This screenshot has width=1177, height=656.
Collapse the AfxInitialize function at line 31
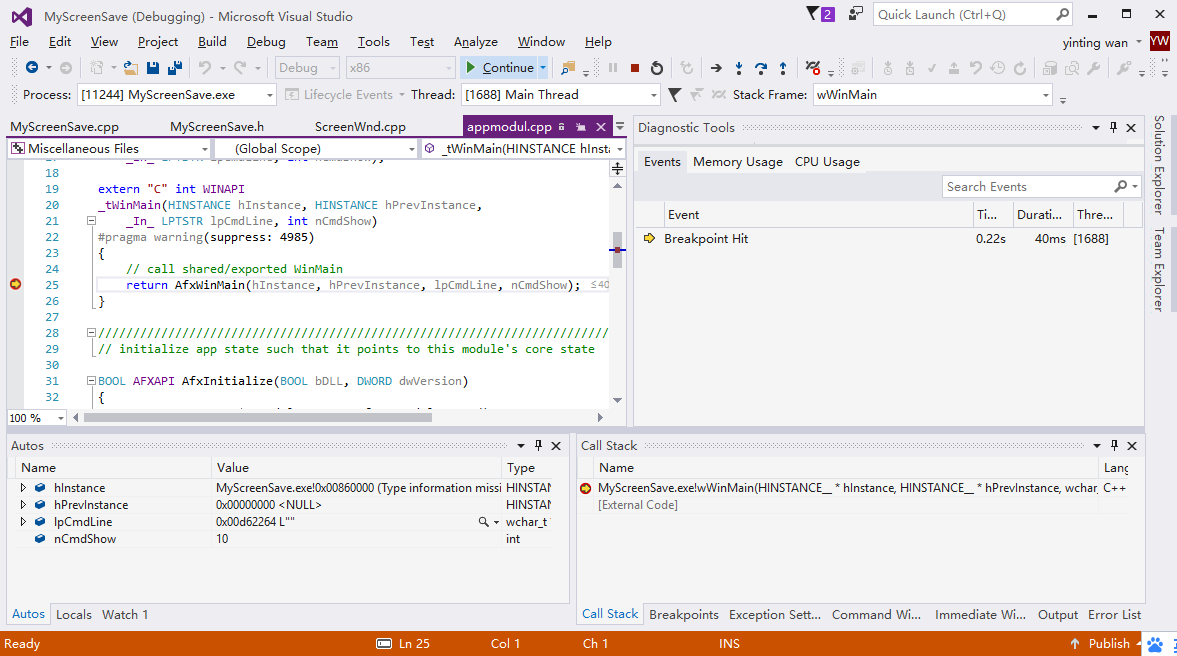[x=91, y=381]
